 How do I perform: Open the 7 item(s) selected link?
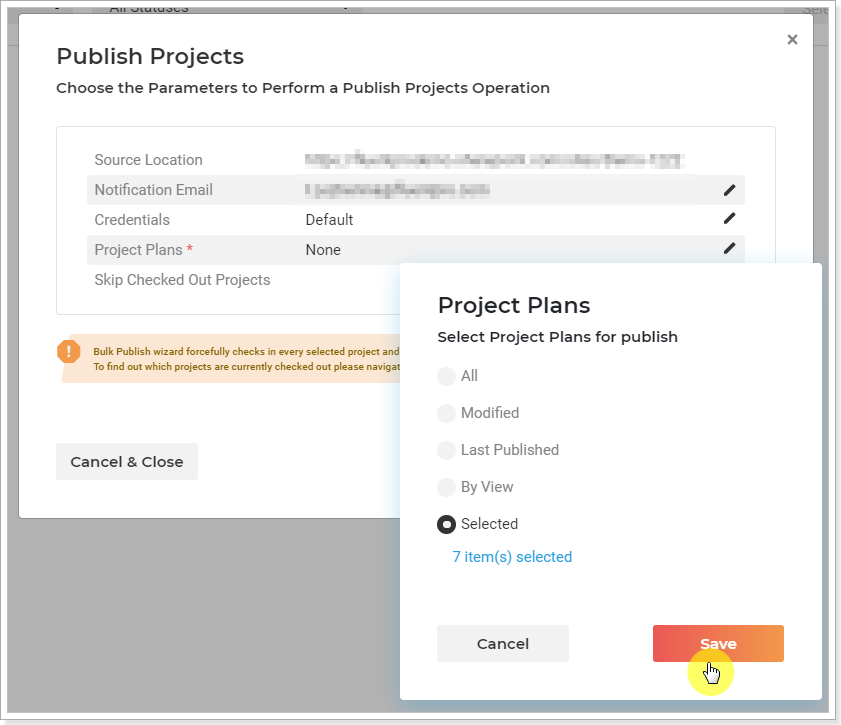(512, 557)
